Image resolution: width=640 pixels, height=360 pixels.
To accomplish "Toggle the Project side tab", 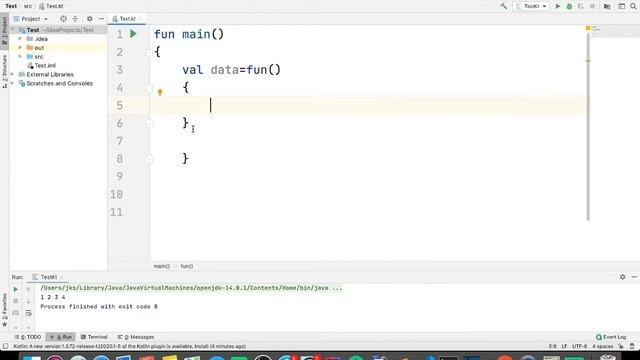I will click(x=4, y=31).
